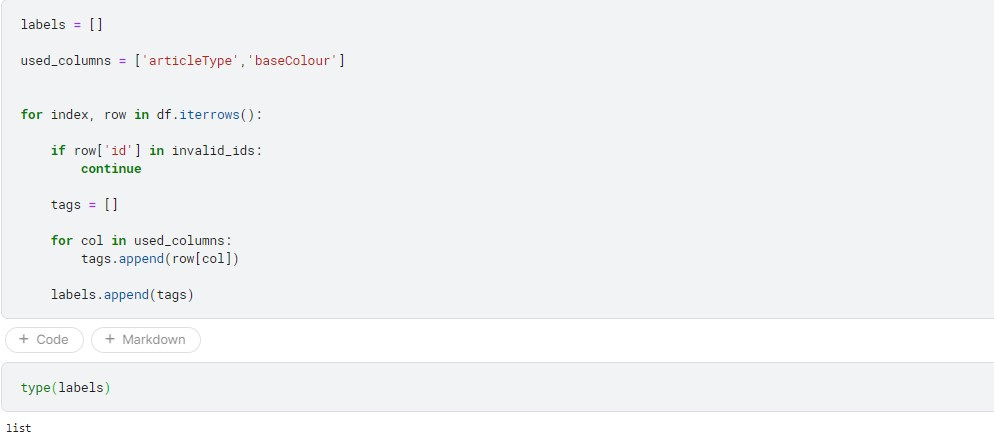This screenshot has width=994, height=443.
Task: Click the plus icon on Markdown button
Action: (110, 340)
